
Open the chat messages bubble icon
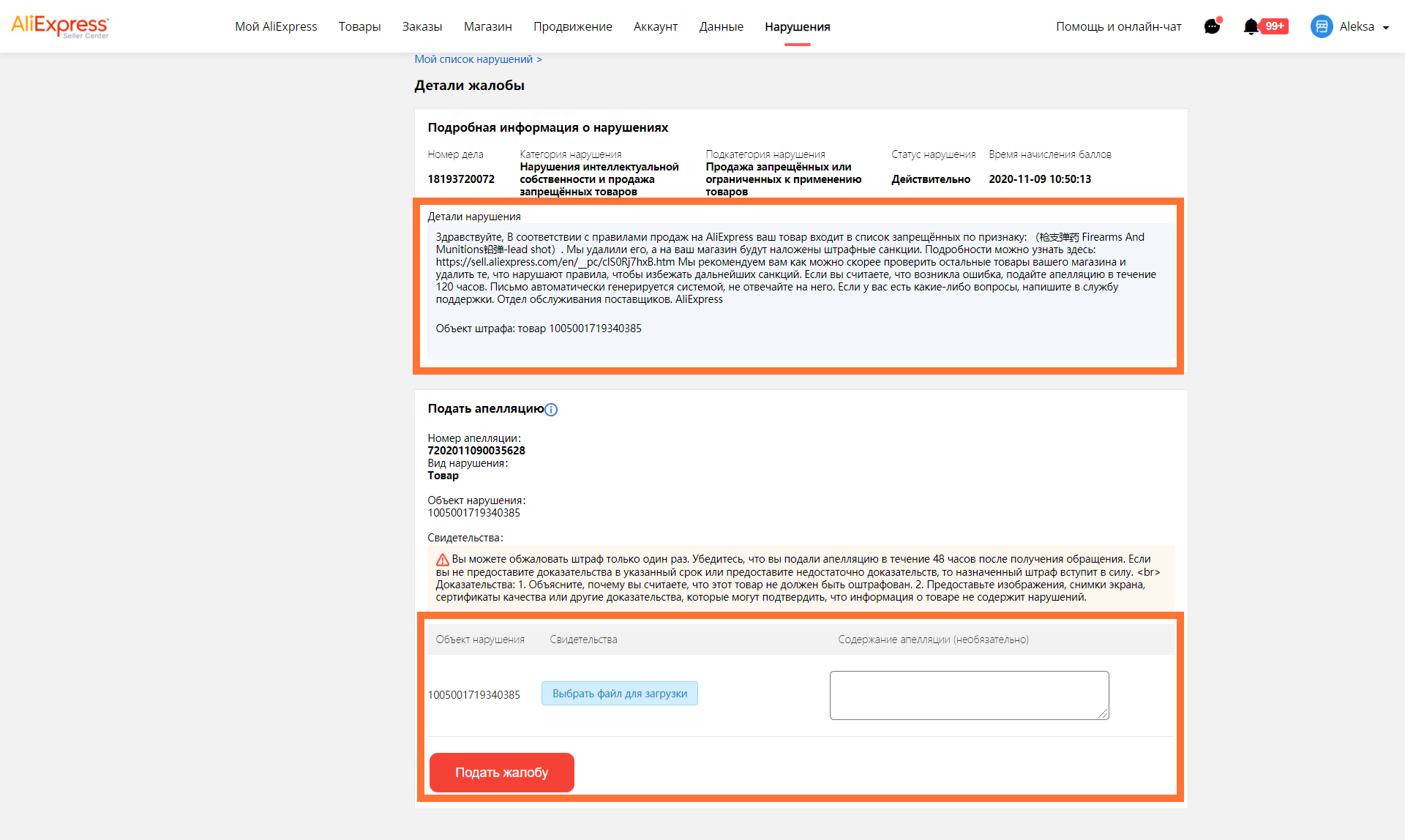1212,26
